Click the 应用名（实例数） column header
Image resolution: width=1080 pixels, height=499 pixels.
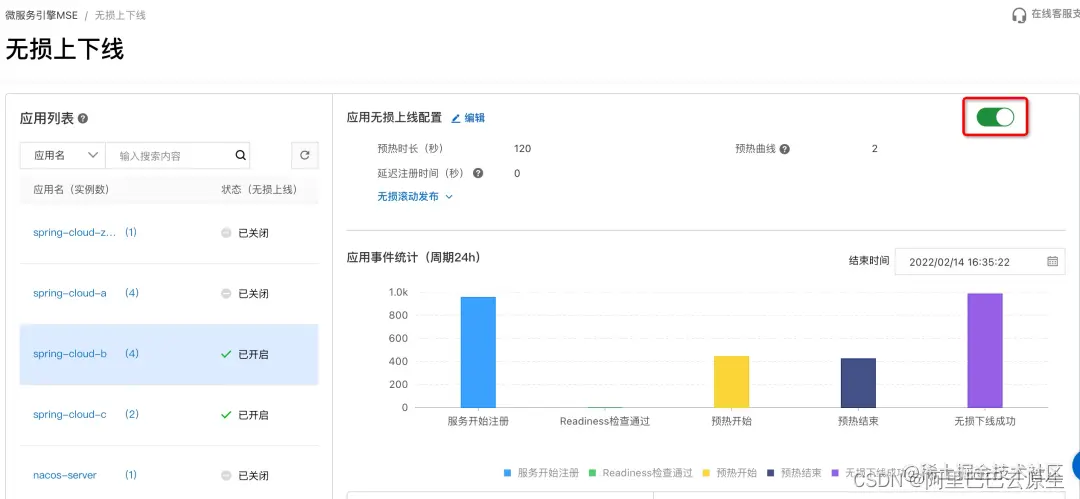pyautogui.click(x=72, y=190)
